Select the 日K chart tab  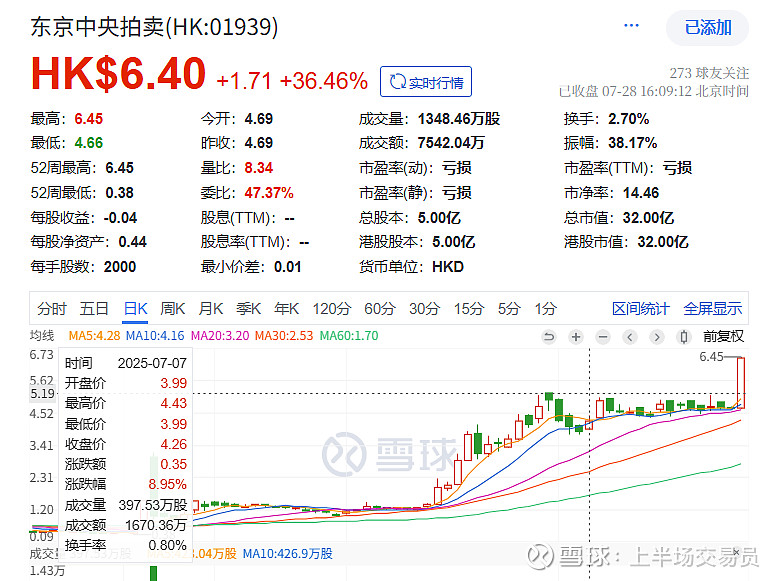coord(135,309)
